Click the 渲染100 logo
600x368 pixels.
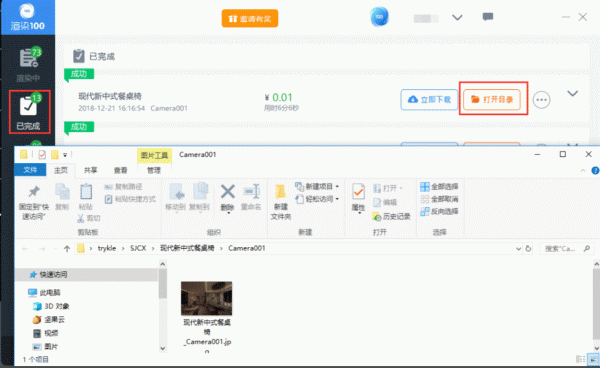[28, 18]
